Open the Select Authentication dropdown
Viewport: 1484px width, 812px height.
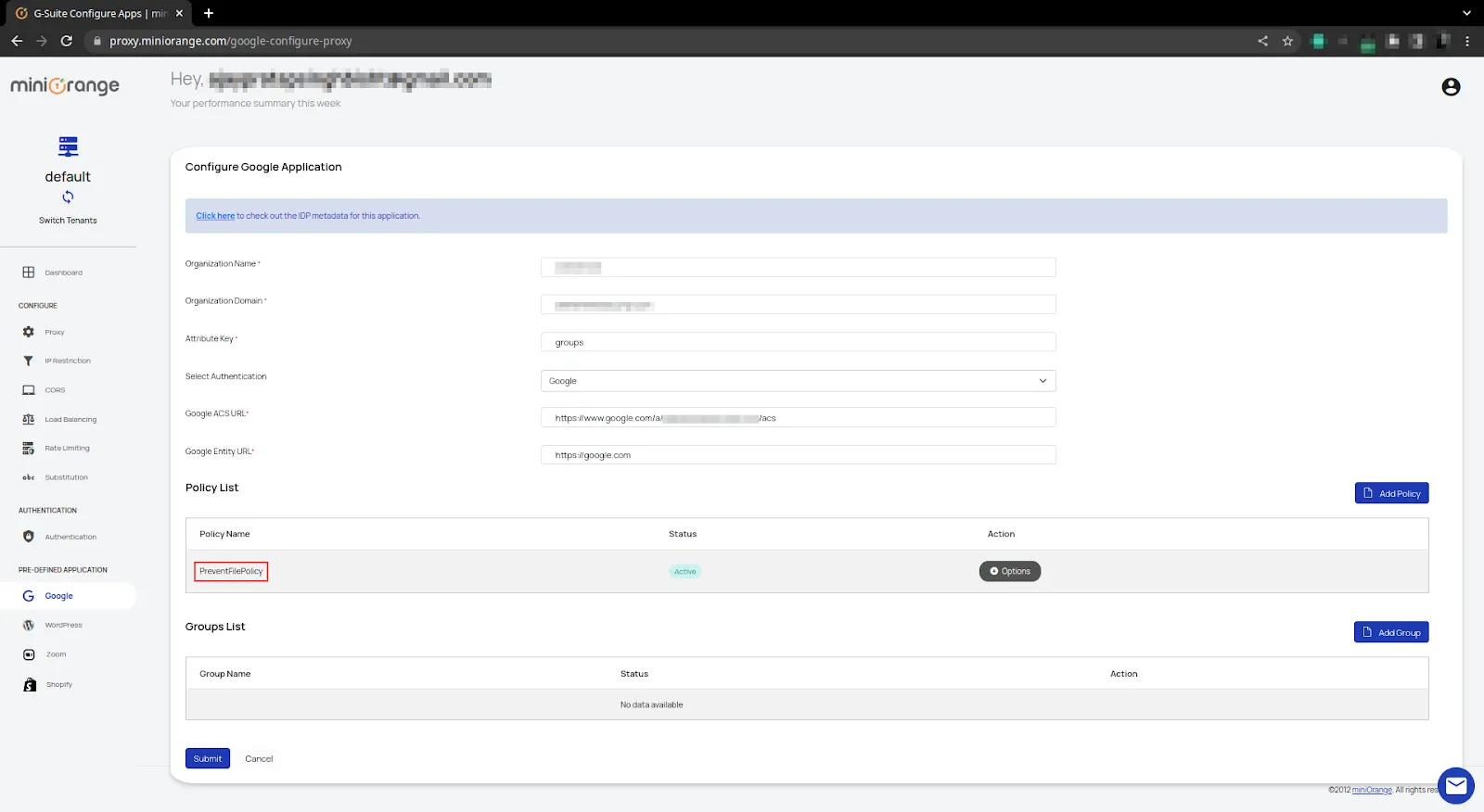click(798, 381)
